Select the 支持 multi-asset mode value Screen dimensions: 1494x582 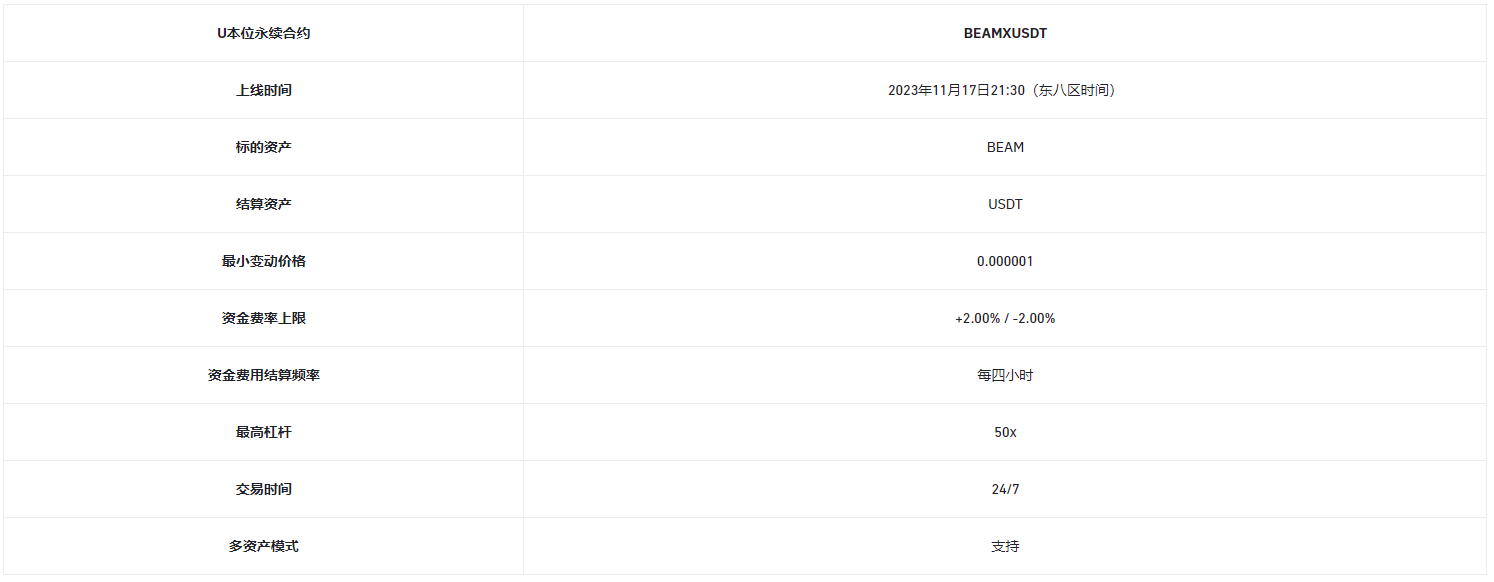tap(1005, 546)
